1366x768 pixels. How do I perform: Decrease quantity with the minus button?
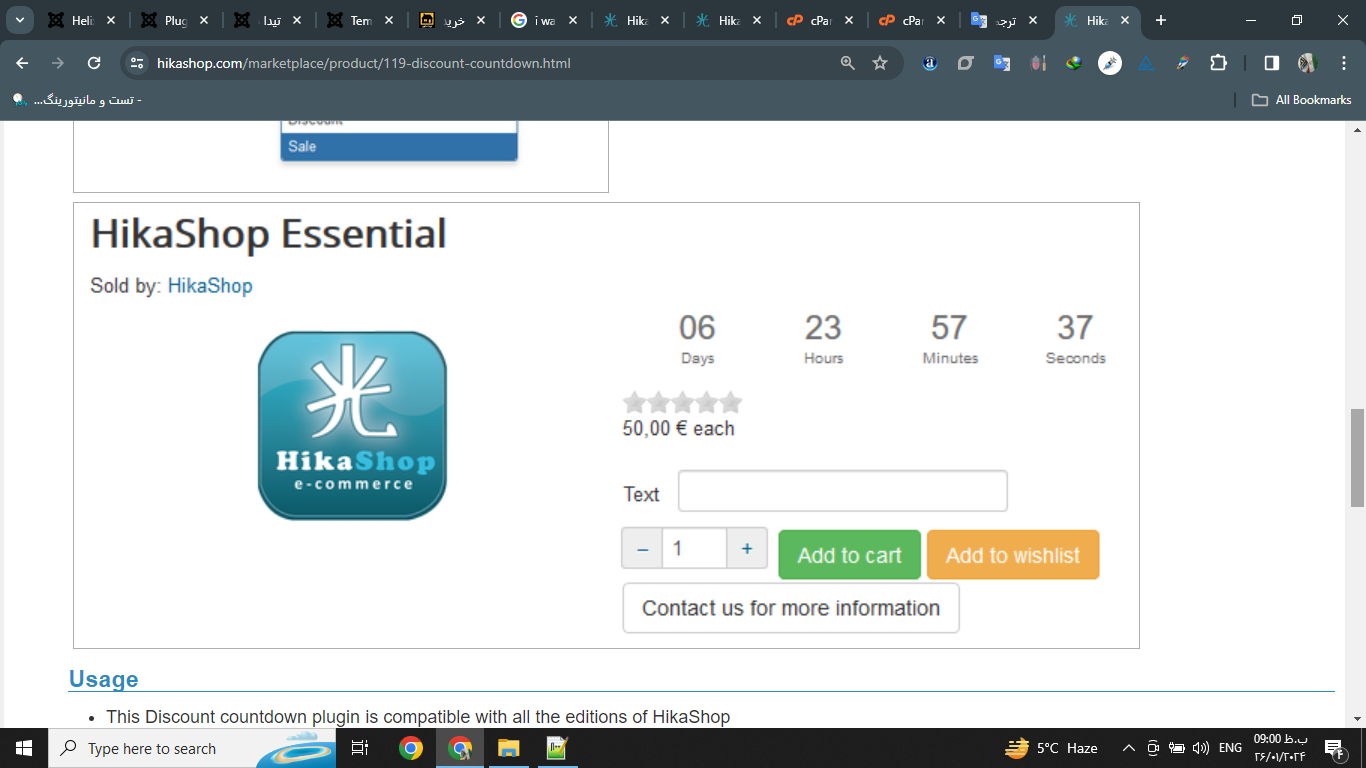[x=642, y=549]
